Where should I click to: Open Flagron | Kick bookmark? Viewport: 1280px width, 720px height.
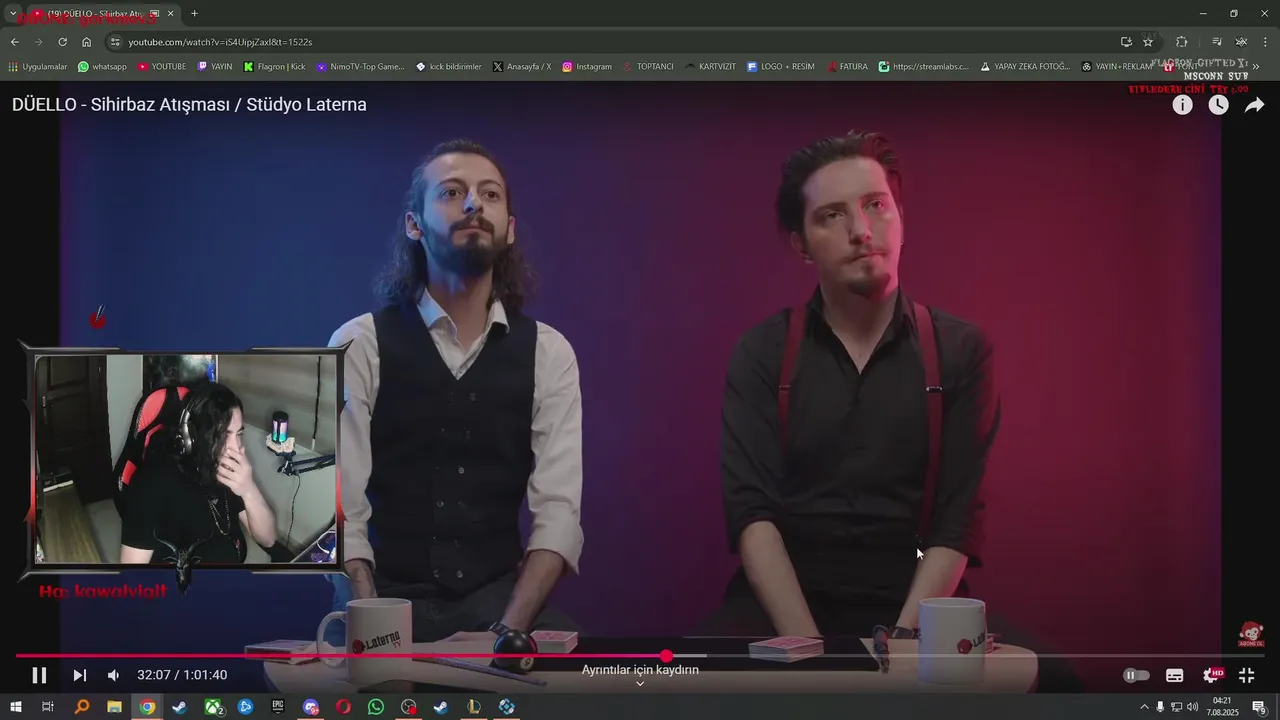pyautogui.click(x=274, y=67)
